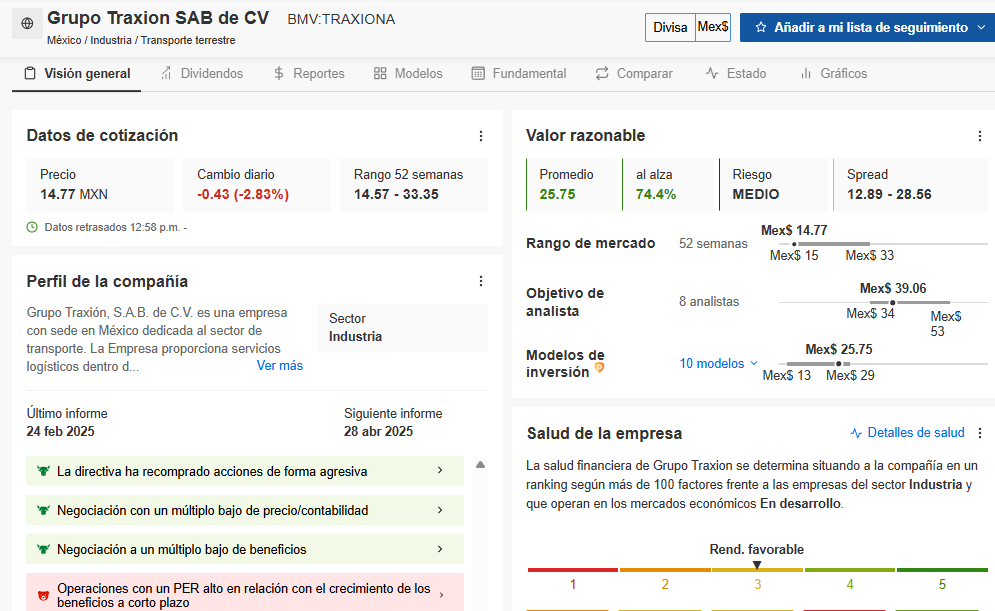The width and height of the screenshot is (995, 611).
Task: Switch to the Comparar tab
Action: pos(634,74)
